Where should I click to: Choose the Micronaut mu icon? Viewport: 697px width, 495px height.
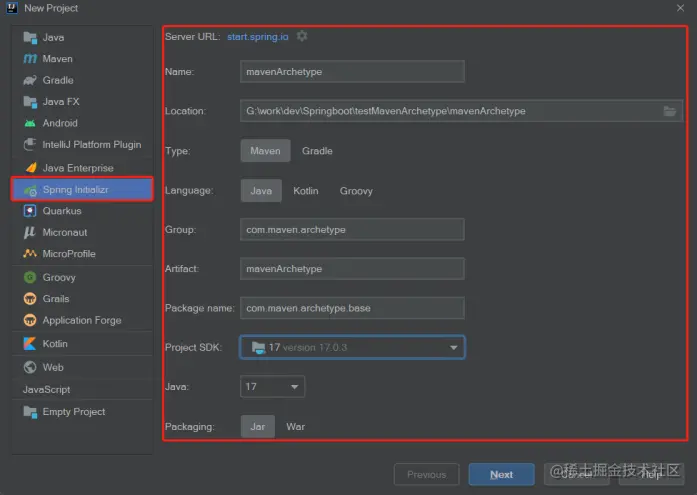[29, 232]
